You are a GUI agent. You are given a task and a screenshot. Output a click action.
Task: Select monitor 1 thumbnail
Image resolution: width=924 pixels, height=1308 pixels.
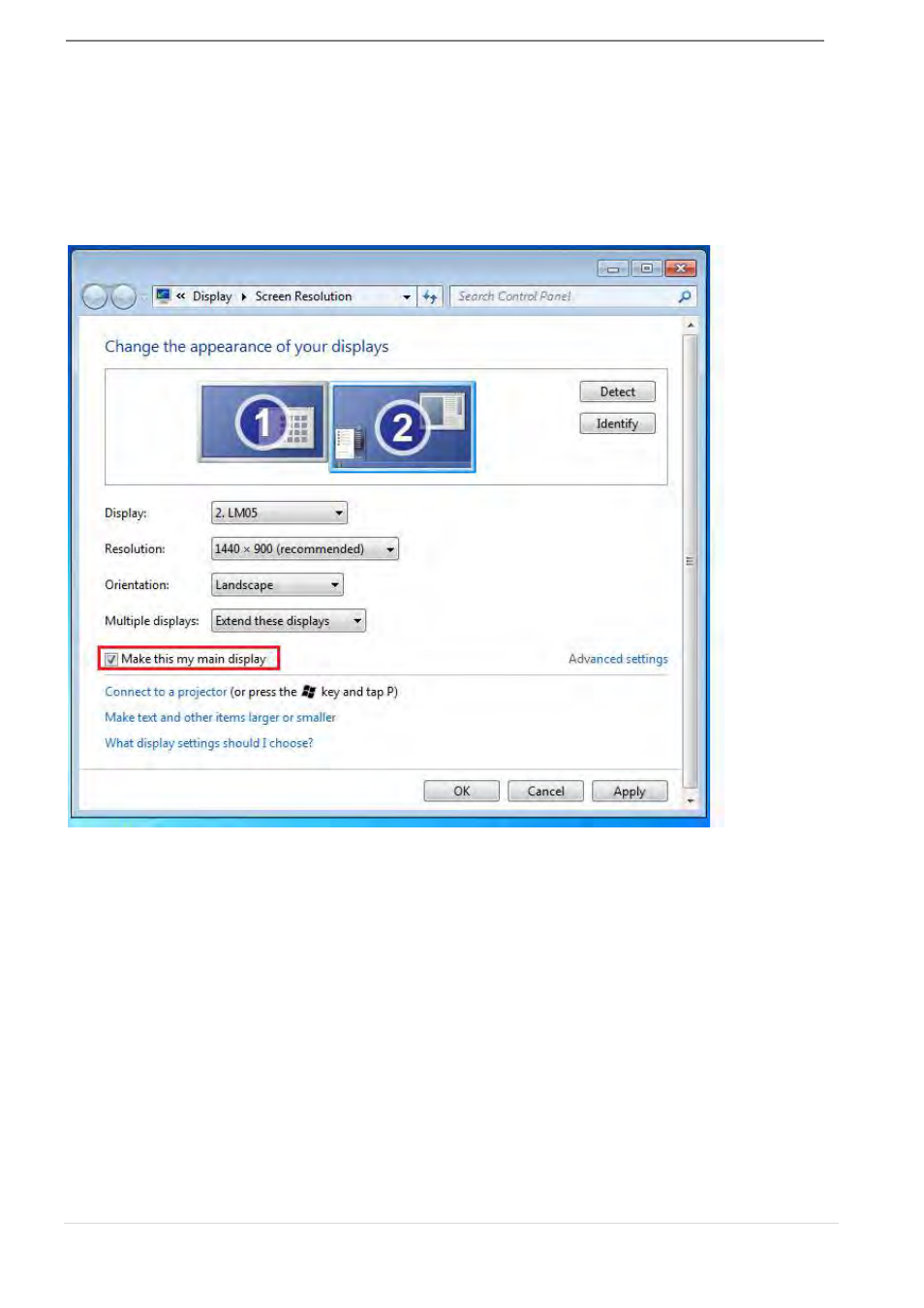pyautogui.click(x=263, y=422)
